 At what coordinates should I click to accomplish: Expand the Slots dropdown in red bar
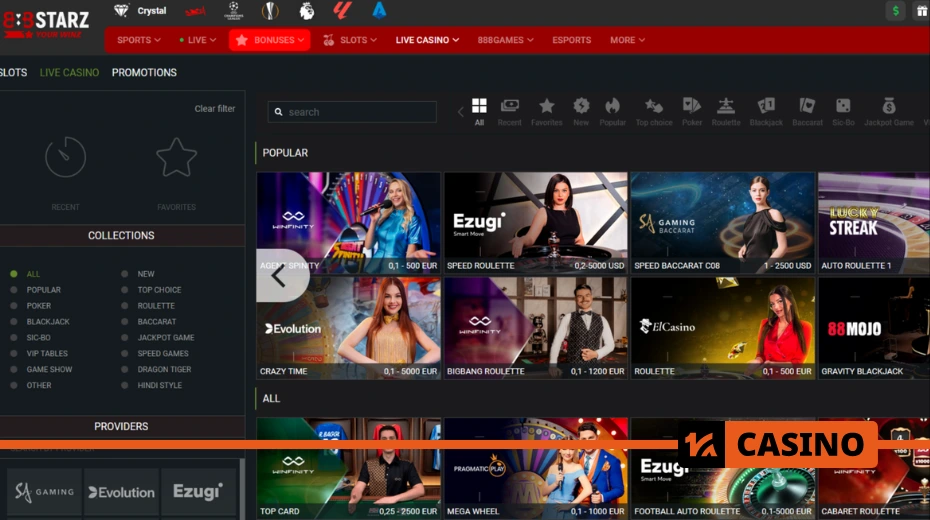(350, 40)
